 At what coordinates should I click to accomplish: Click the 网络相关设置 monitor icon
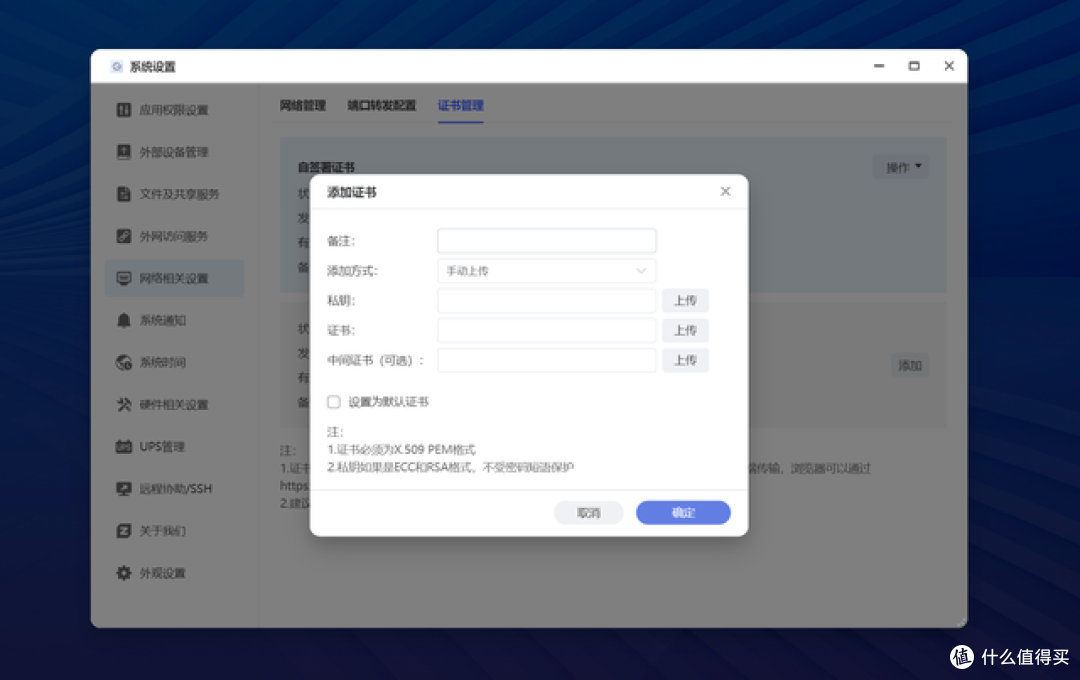click(x=124, y=278)
